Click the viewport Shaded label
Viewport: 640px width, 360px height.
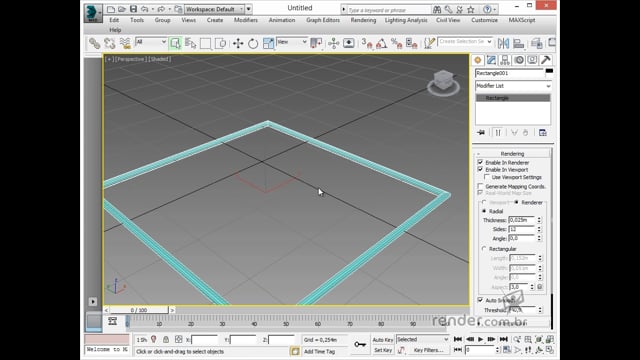(160, 59)
